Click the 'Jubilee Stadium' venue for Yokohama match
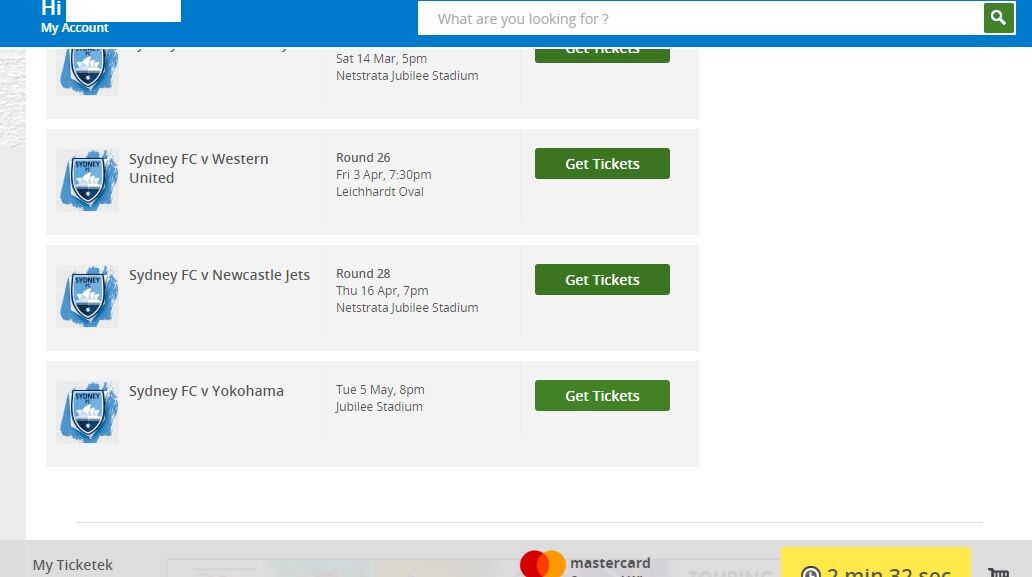This screenshot has height=577, width=1032. coord(379,407)
